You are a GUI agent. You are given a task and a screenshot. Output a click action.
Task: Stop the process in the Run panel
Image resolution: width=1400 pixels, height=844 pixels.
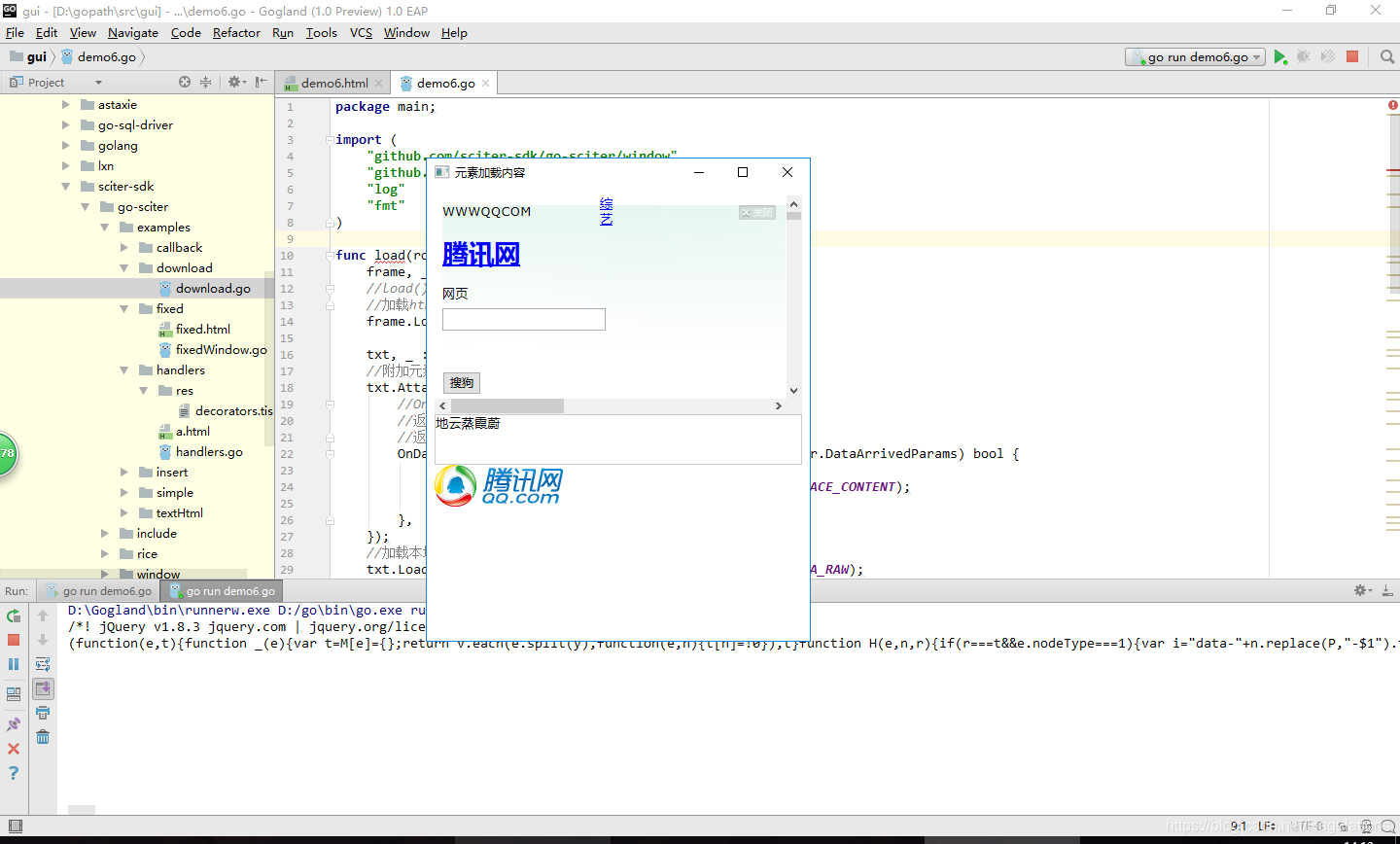(x=14, y=640)
